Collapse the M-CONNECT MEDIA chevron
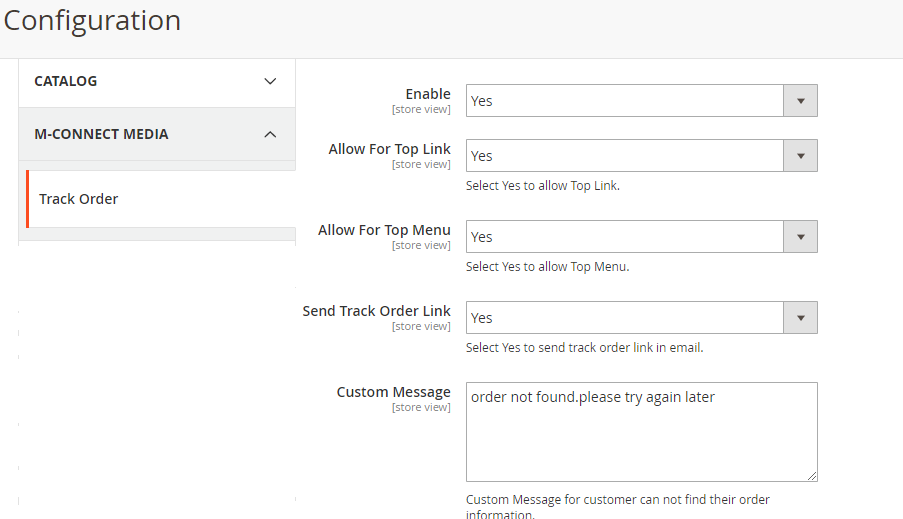The width and height of the screenshot is (903, 519). click(270, 134)
